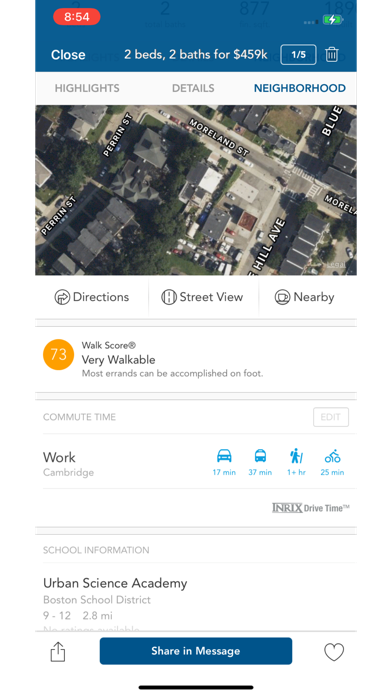
Task: Open the satellite map view
Action: click(x=196, y=190)
